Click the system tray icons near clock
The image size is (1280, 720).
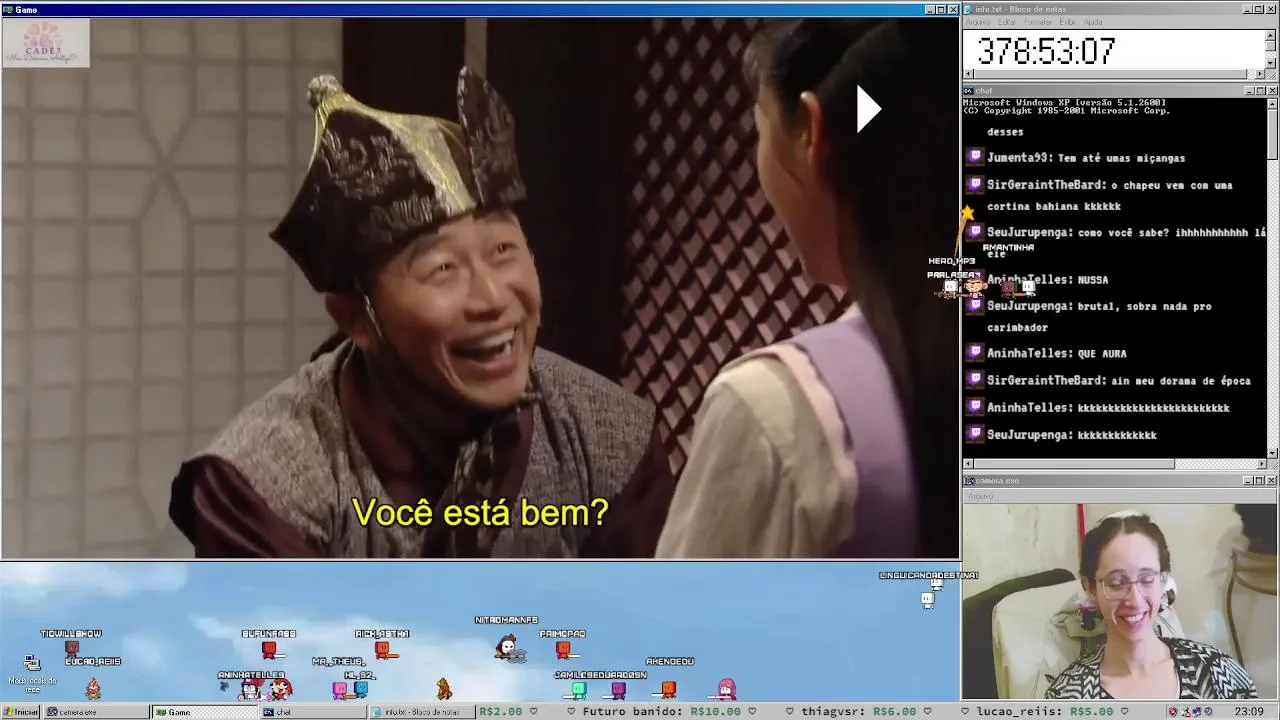pyautogui.click(x=1192, y=712)
